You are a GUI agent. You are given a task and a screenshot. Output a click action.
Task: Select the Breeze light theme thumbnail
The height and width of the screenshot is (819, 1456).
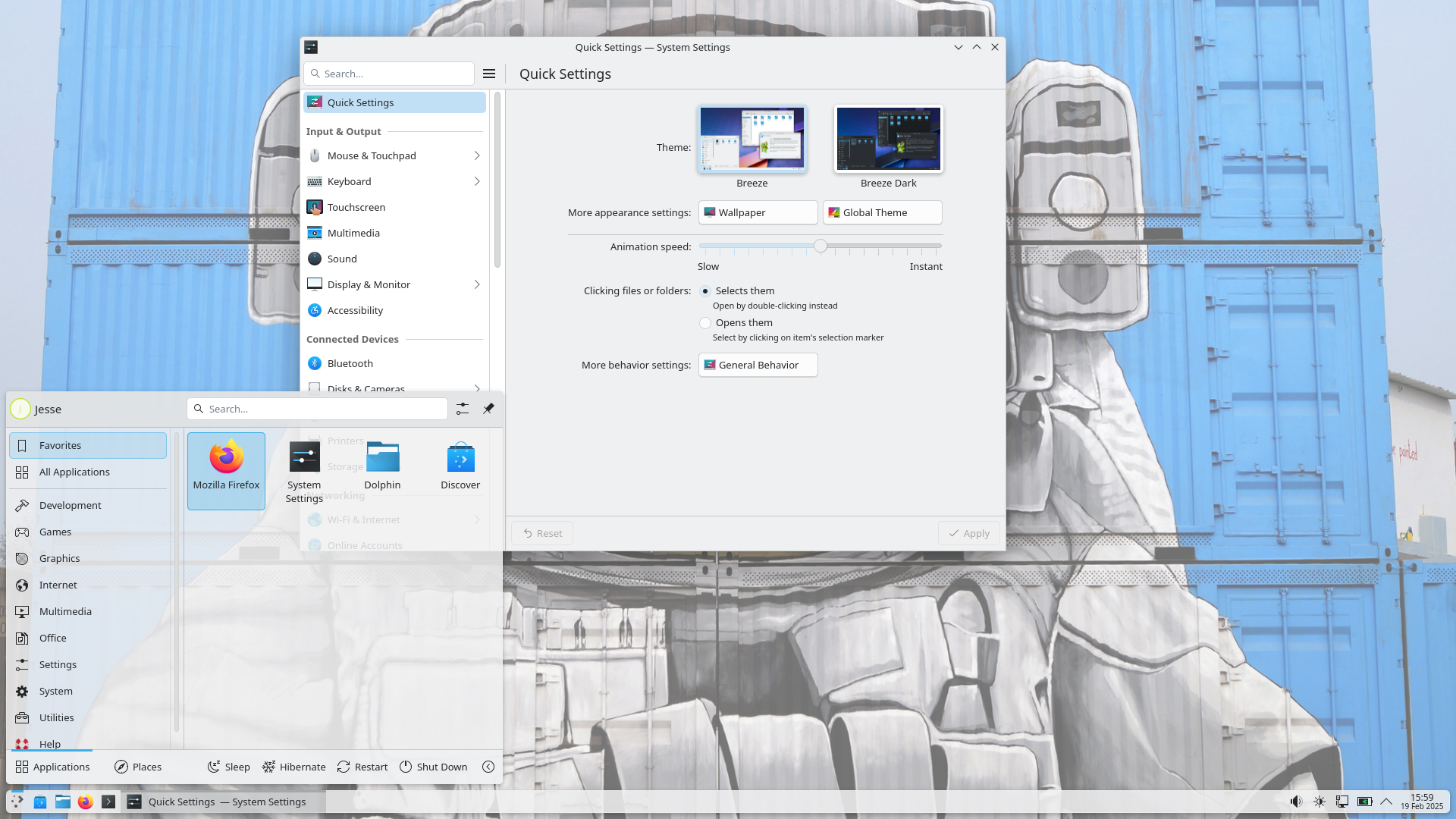tap(752, 139)
